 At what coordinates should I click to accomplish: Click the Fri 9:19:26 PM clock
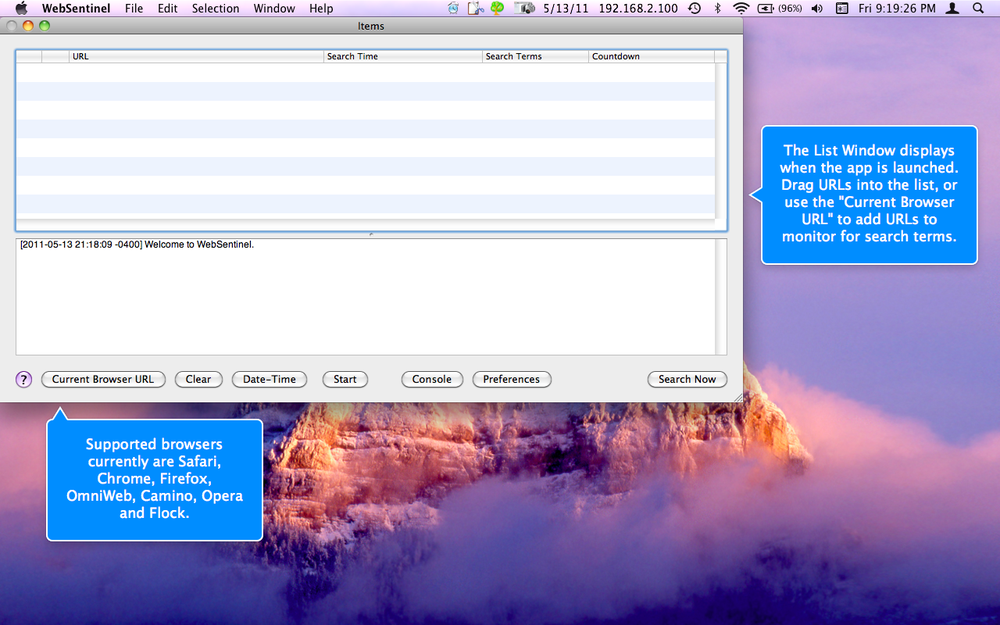897,8
